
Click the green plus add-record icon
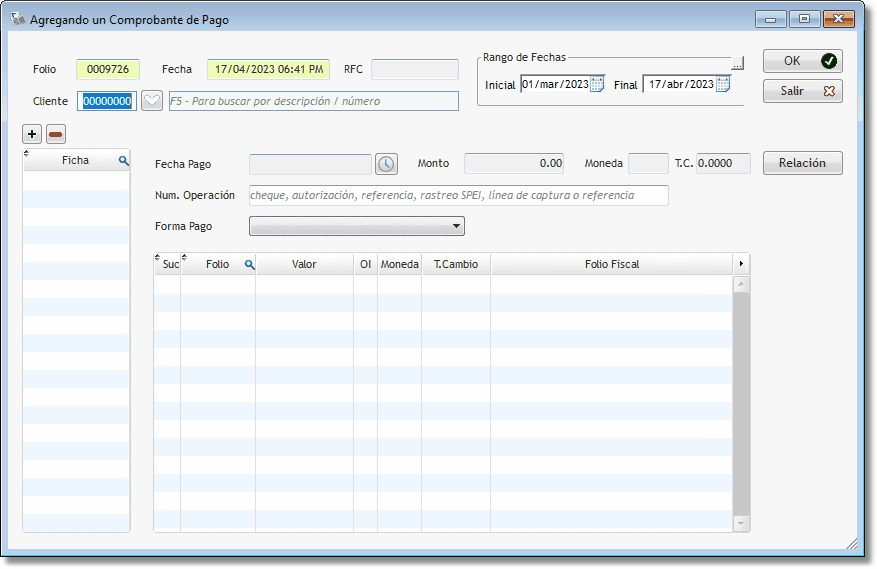click(x=32, y=134)
